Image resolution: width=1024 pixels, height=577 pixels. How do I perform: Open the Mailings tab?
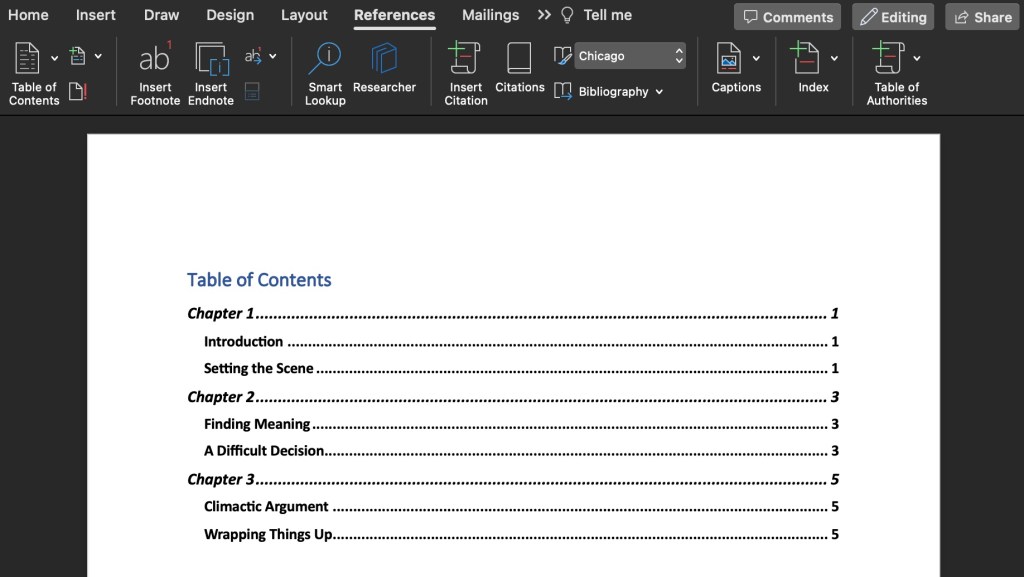tap(490, 15)
